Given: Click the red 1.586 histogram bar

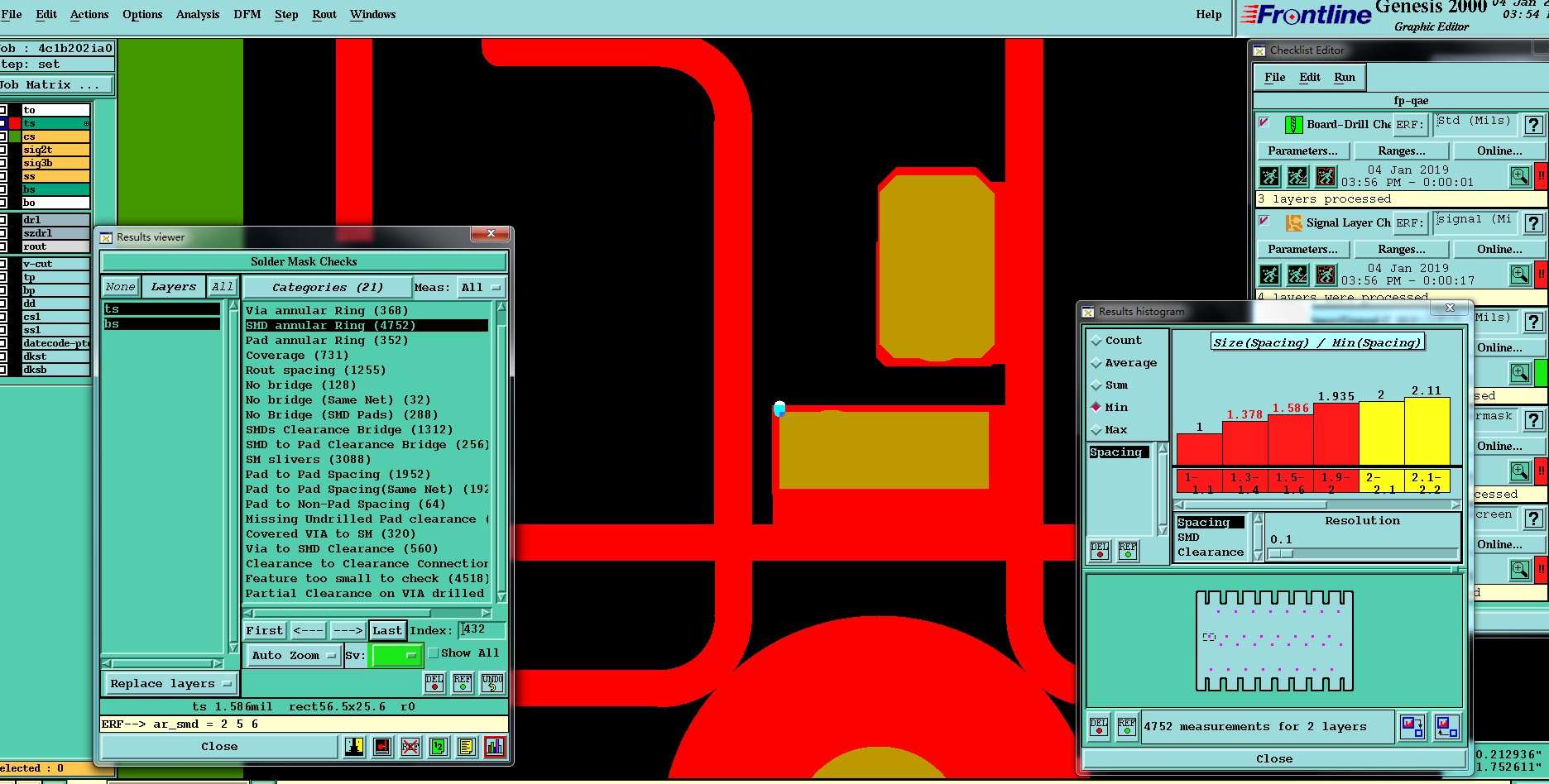Looking at the screenshot, I should tap(1291, 440).
